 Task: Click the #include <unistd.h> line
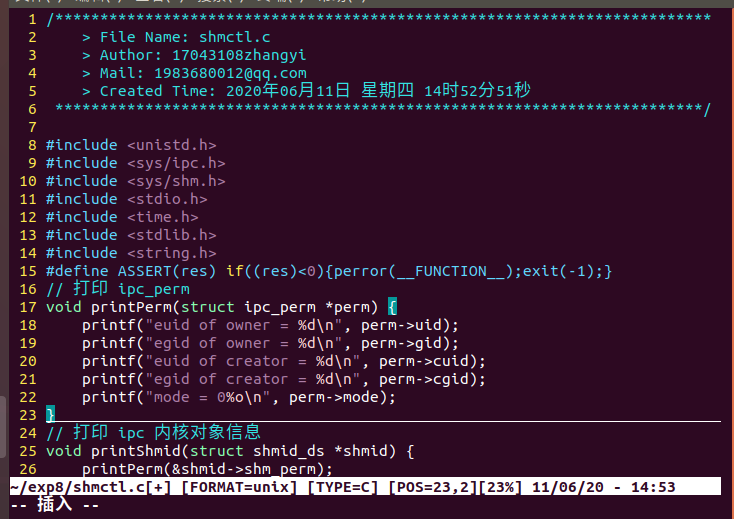point(131,145)
